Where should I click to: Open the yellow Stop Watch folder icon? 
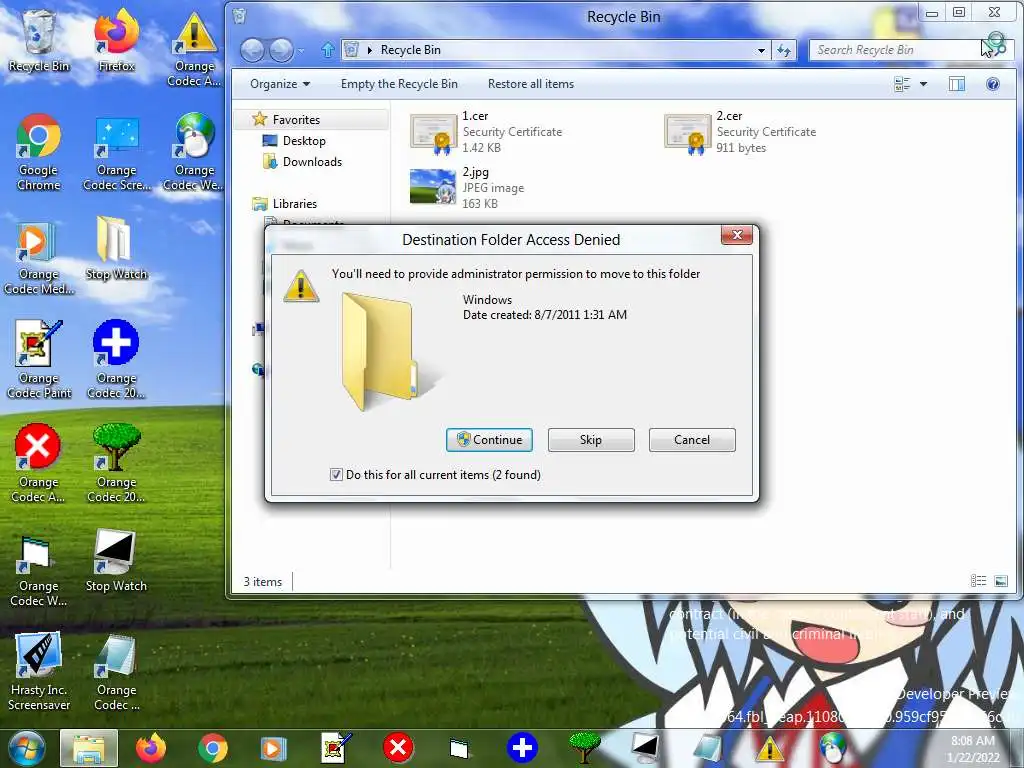[x=116, y=248]
